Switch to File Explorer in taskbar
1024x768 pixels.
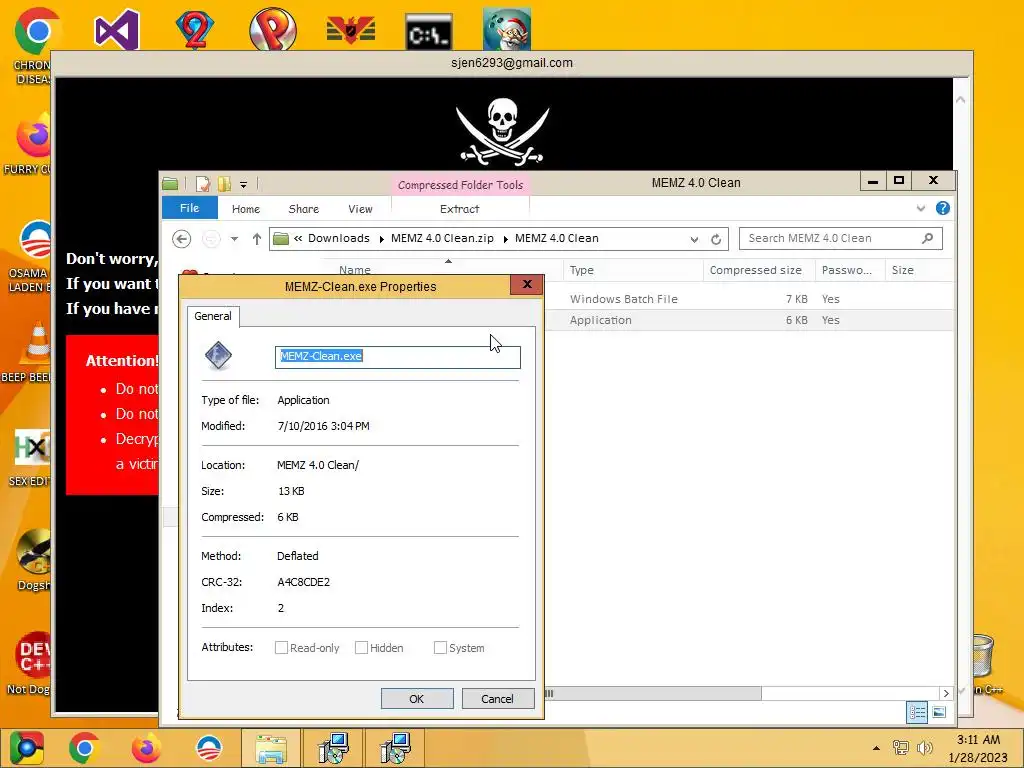tap(271, 748)
